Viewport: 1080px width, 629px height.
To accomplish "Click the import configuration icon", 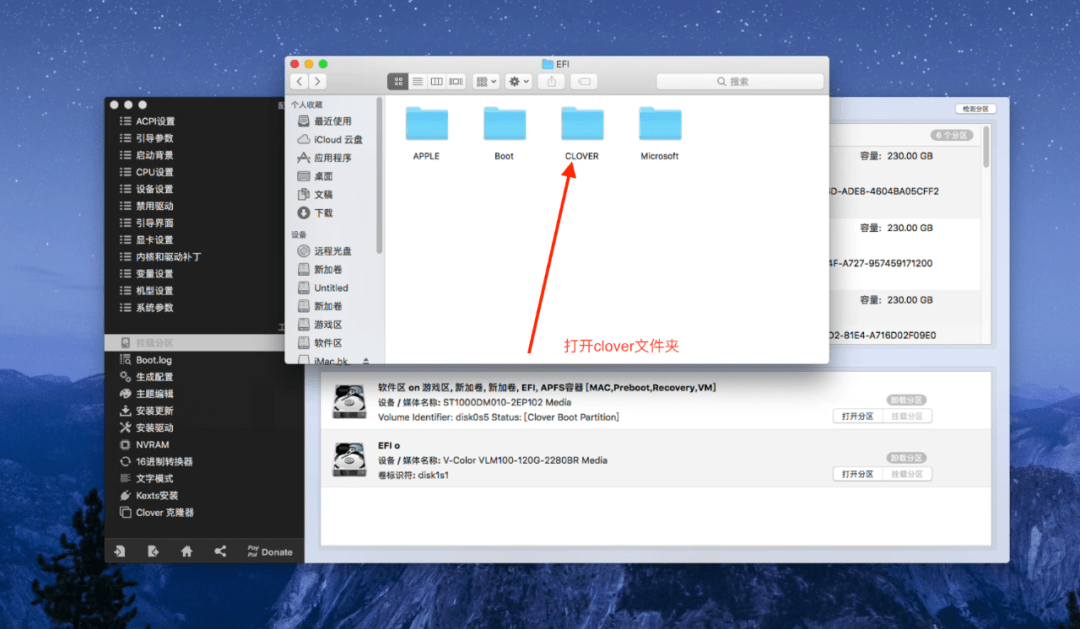I will click(120, 551).
